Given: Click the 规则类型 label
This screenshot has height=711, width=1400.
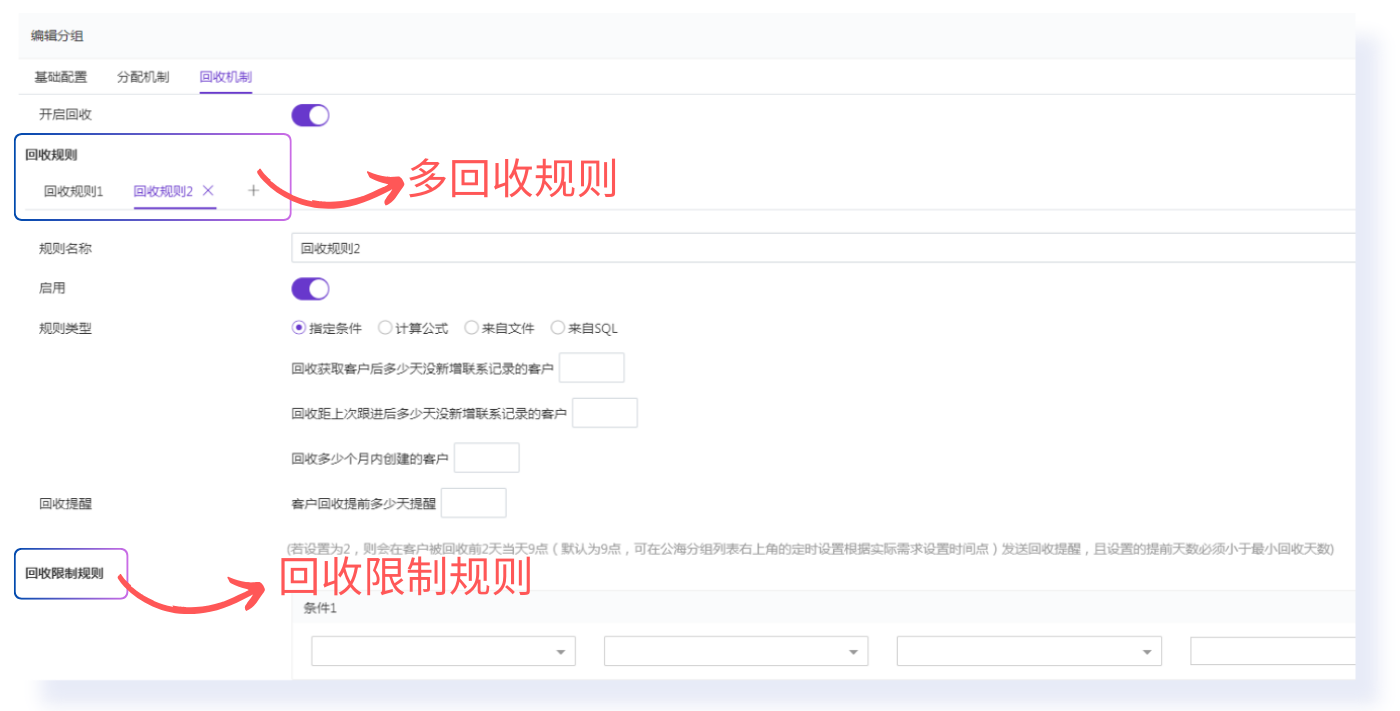Looking at the screenshot, I should [x=65, y=328].
